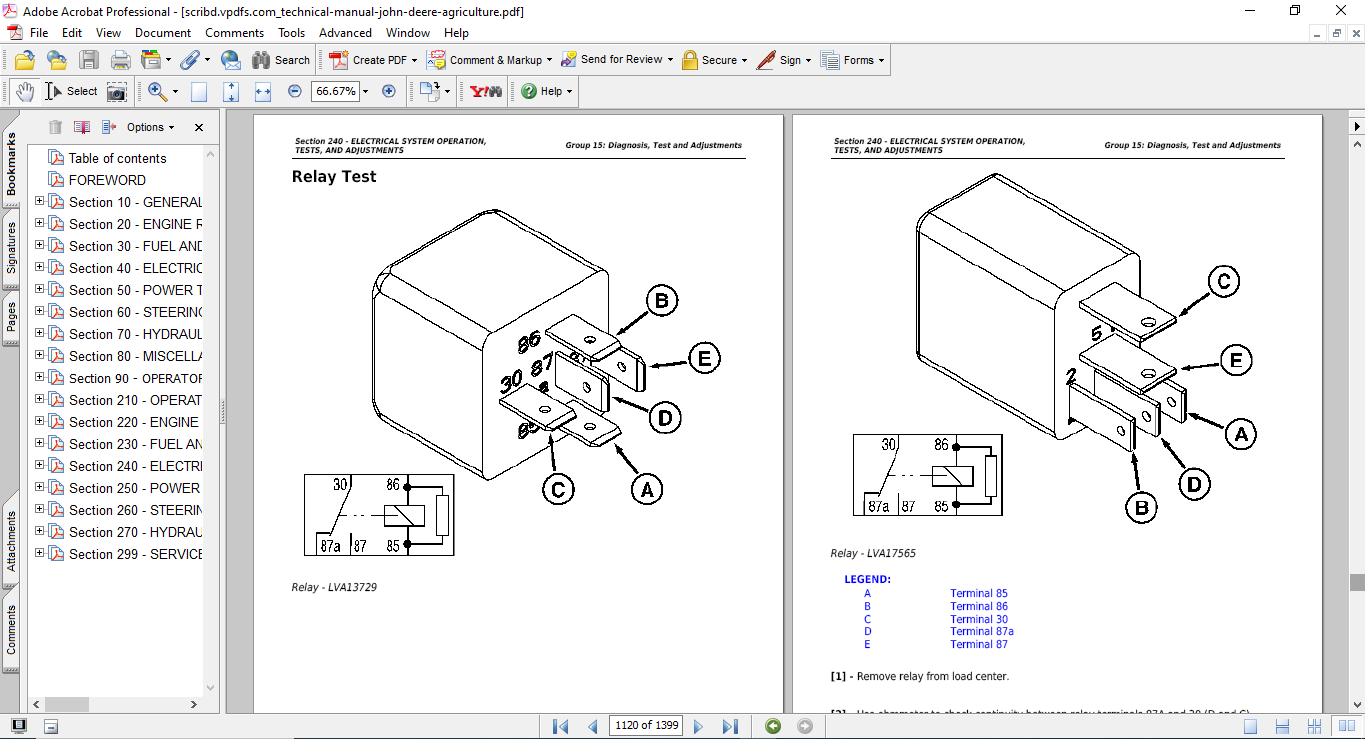Image resolution: width=1365 pixels, height=739 pixels.
Task: Activate the Snapshot camera tool
Action: (117, 91)
